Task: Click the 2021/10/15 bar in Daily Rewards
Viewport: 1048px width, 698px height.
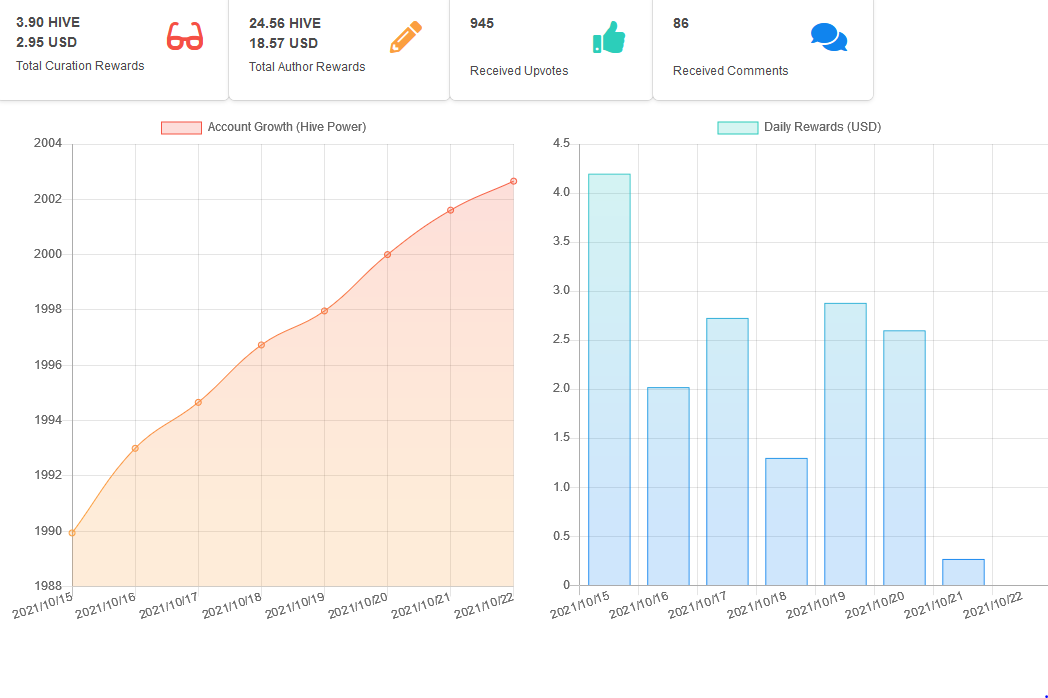Action: 609,380
